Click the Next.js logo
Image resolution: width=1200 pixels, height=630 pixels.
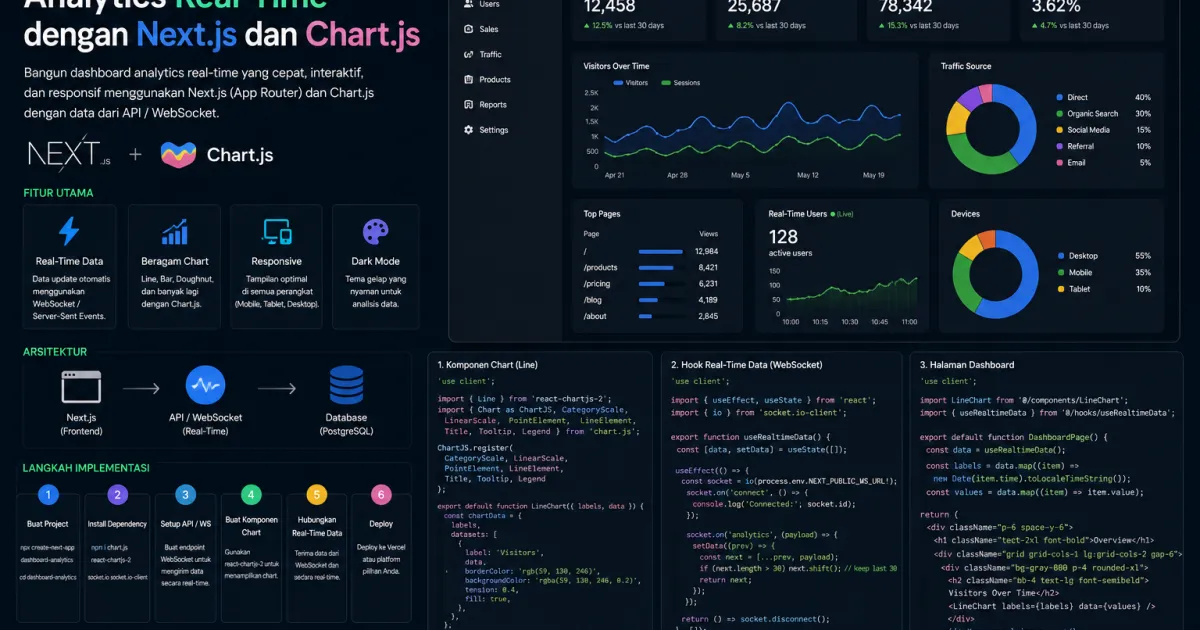click(x=69, y=153)
